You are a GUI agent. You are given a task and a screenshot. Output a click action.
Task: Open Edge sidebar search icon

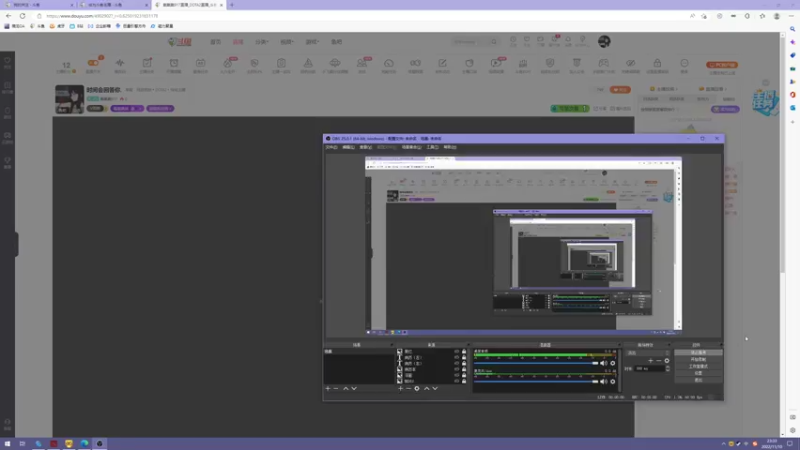pos(792,29)
